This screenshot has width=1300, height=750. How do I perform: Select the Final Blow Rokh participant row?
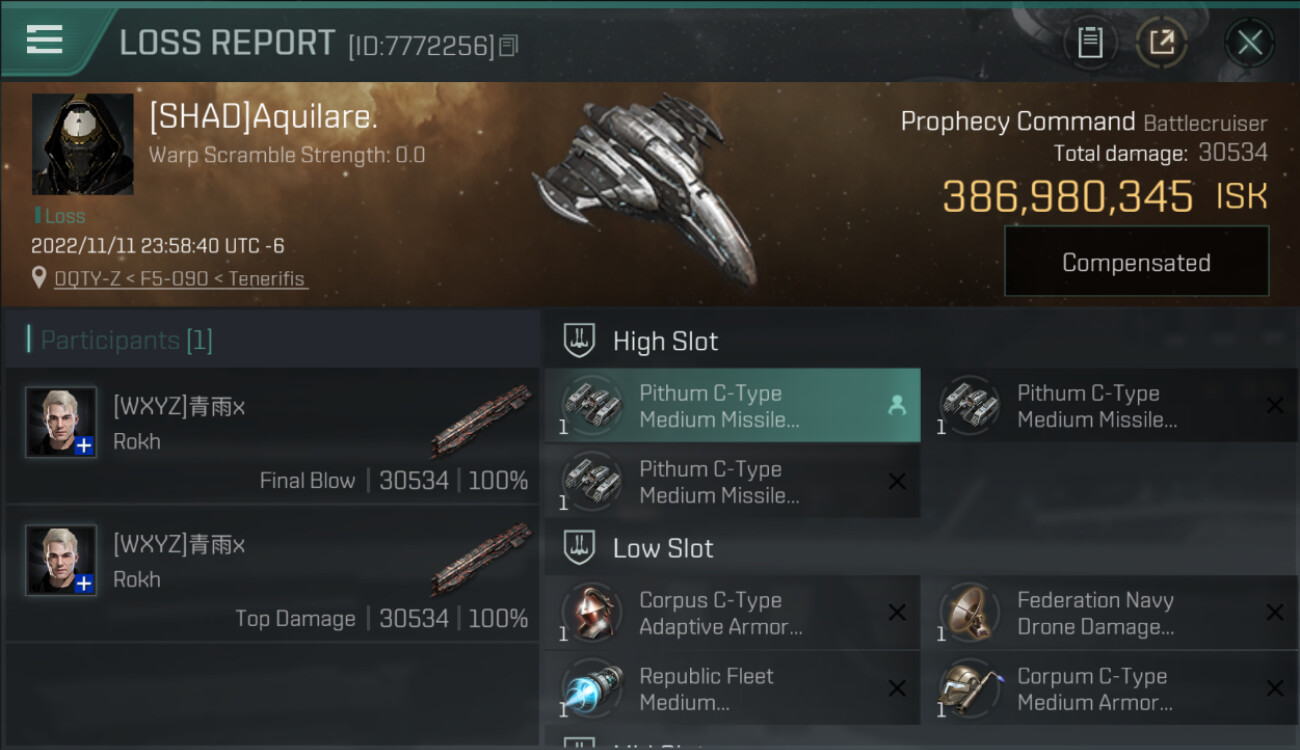[272, 435]
